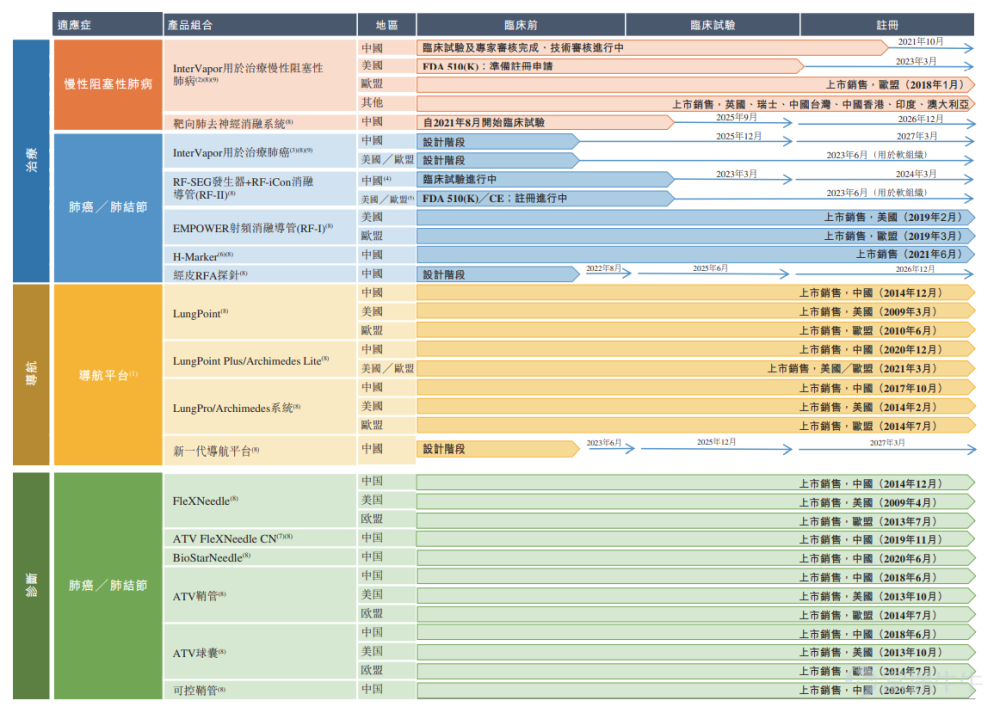Click the 上市銷售，中國（2020年7月） bar
1000x713 pixels.
click(x=696, y=690)
